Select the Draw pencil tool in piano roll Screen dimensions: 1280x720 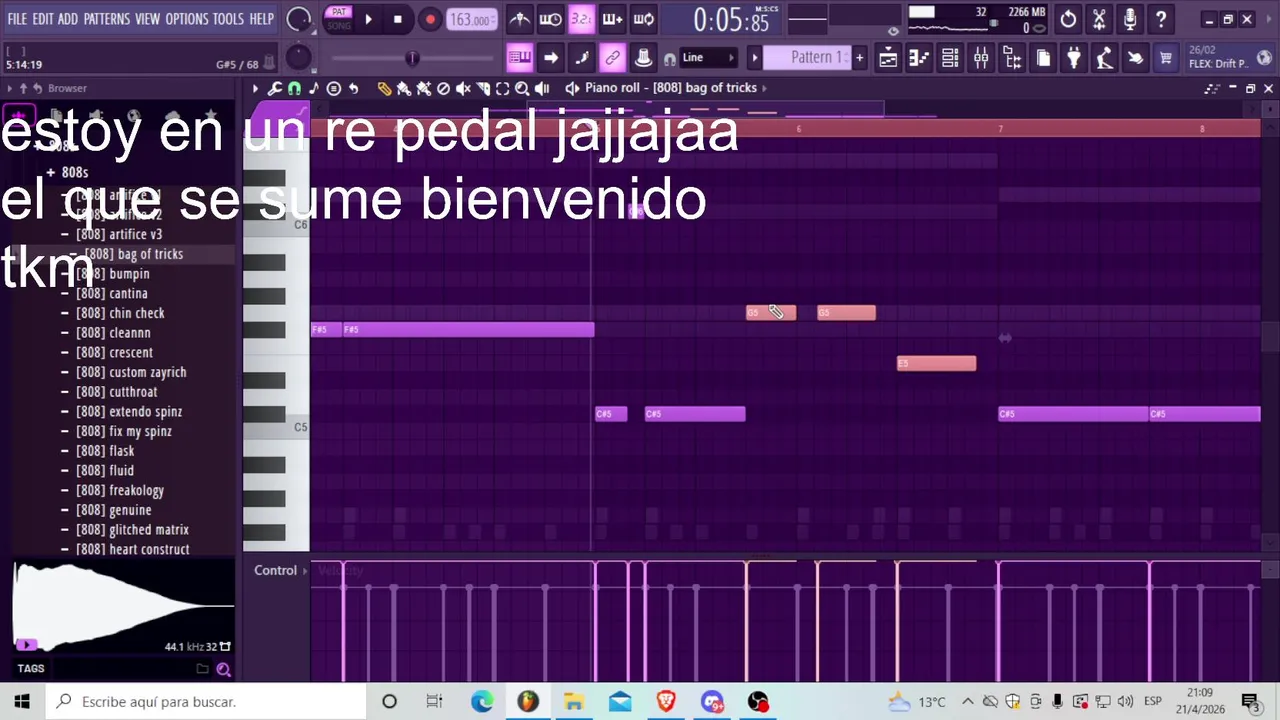[x=384, y=88]
